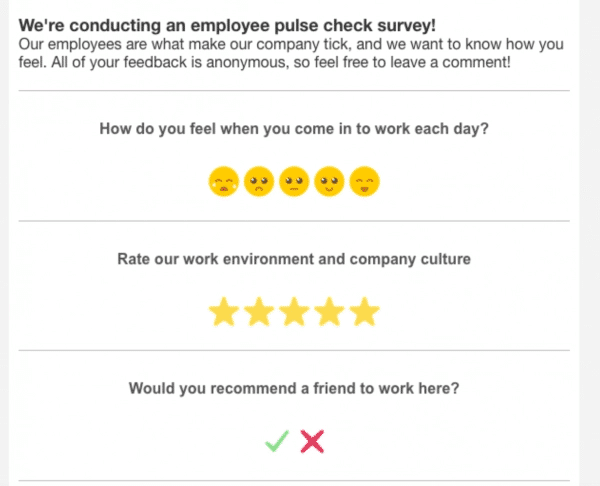Screen dimensions: 600x486
Task: Click the employee pulse check survey headline
Action: [x=227, y=26]
